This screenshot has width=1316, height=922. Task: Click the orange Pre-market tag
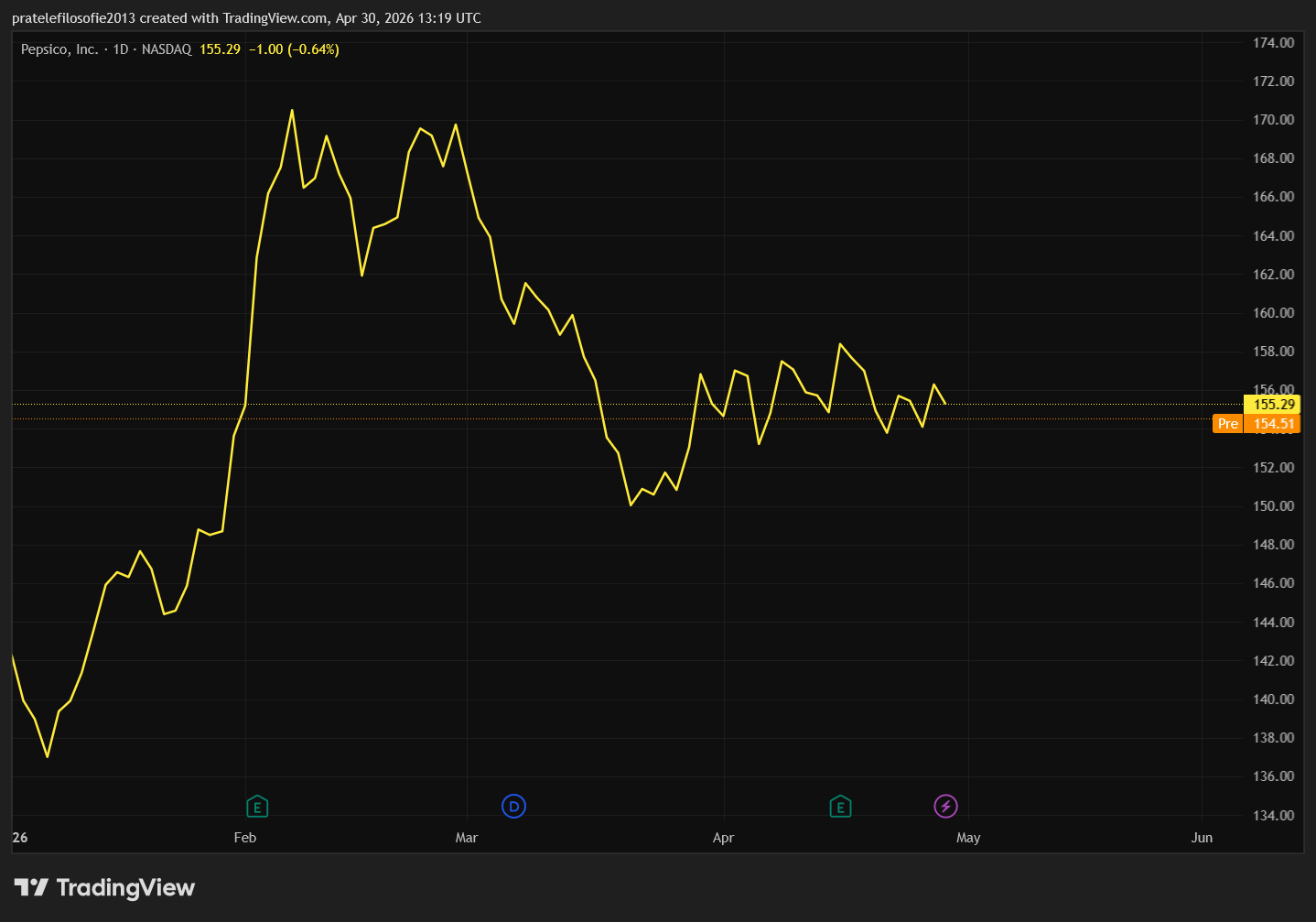pyautogui.click(x=1227, y=423)
